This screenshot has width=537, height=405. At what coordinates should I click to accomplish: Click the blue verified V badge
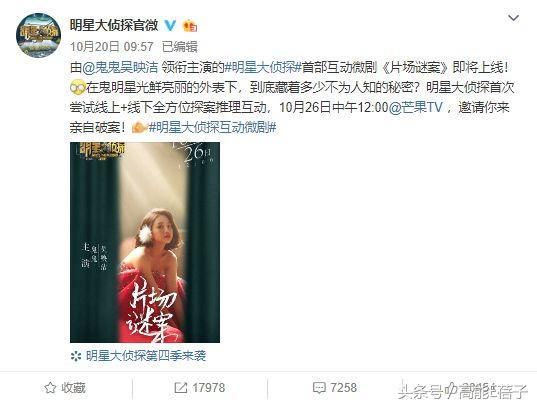click(x=170, y=25)
